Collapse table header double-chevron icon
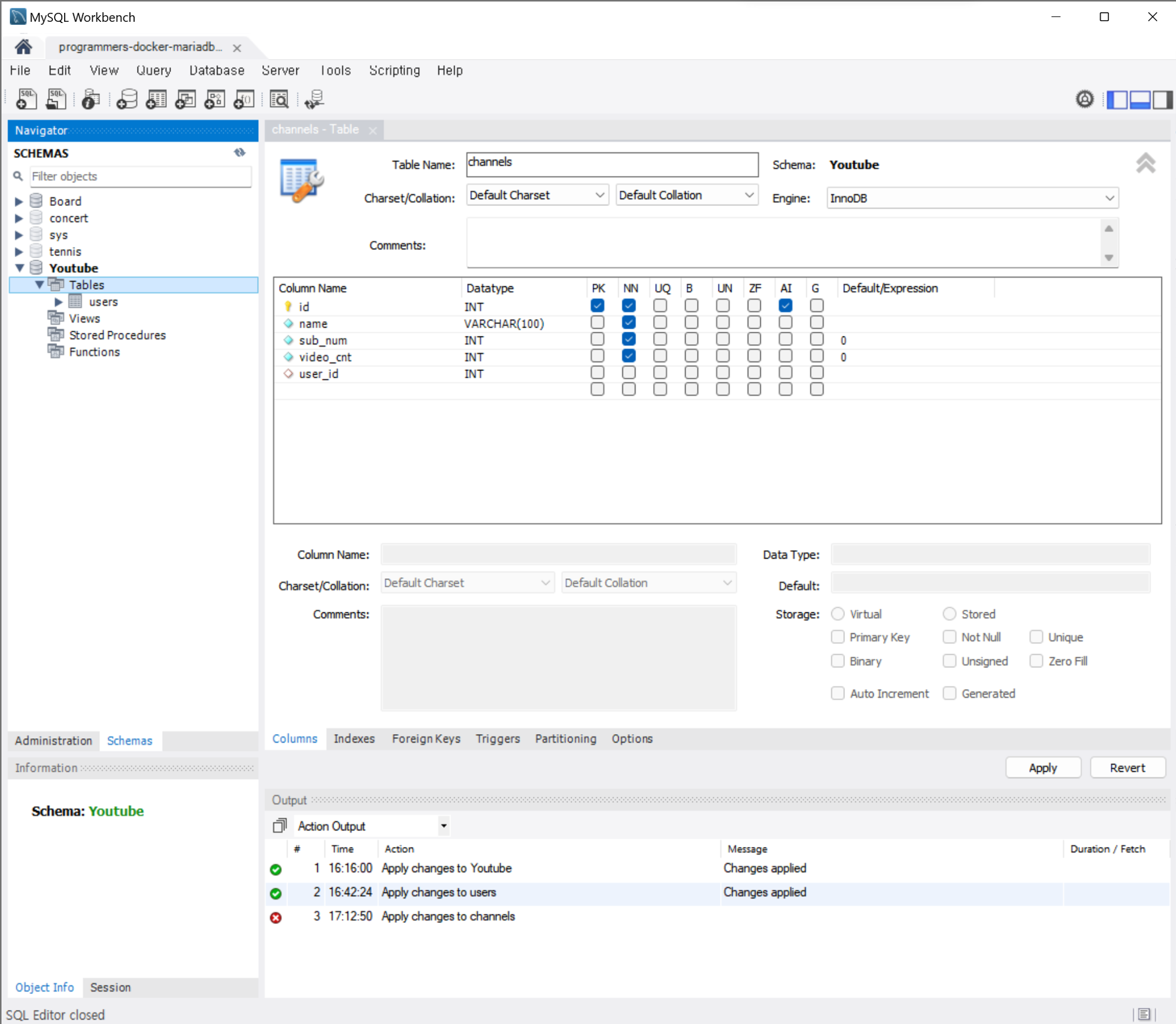 point(1145,164)
